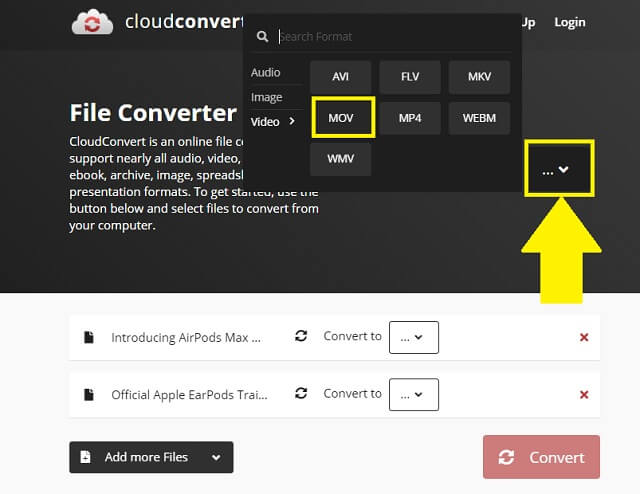Image resolution: width=640 pixels, height=494 pixels.
Task: Remove the Official Apple EarPods file
Action: point(584,394)
